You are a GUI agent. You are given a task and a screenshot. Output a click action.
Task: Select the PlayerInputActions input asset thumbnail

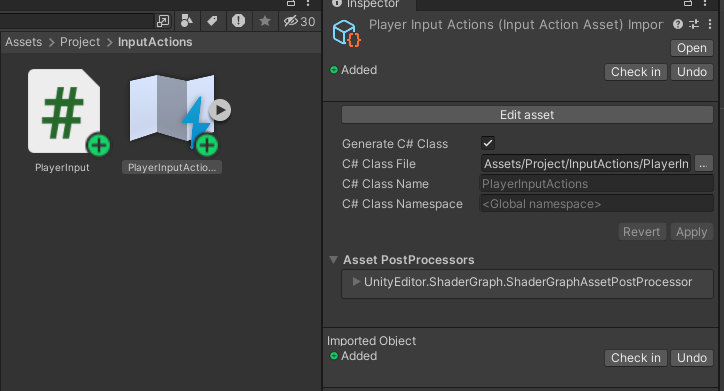tap(172, 111)
